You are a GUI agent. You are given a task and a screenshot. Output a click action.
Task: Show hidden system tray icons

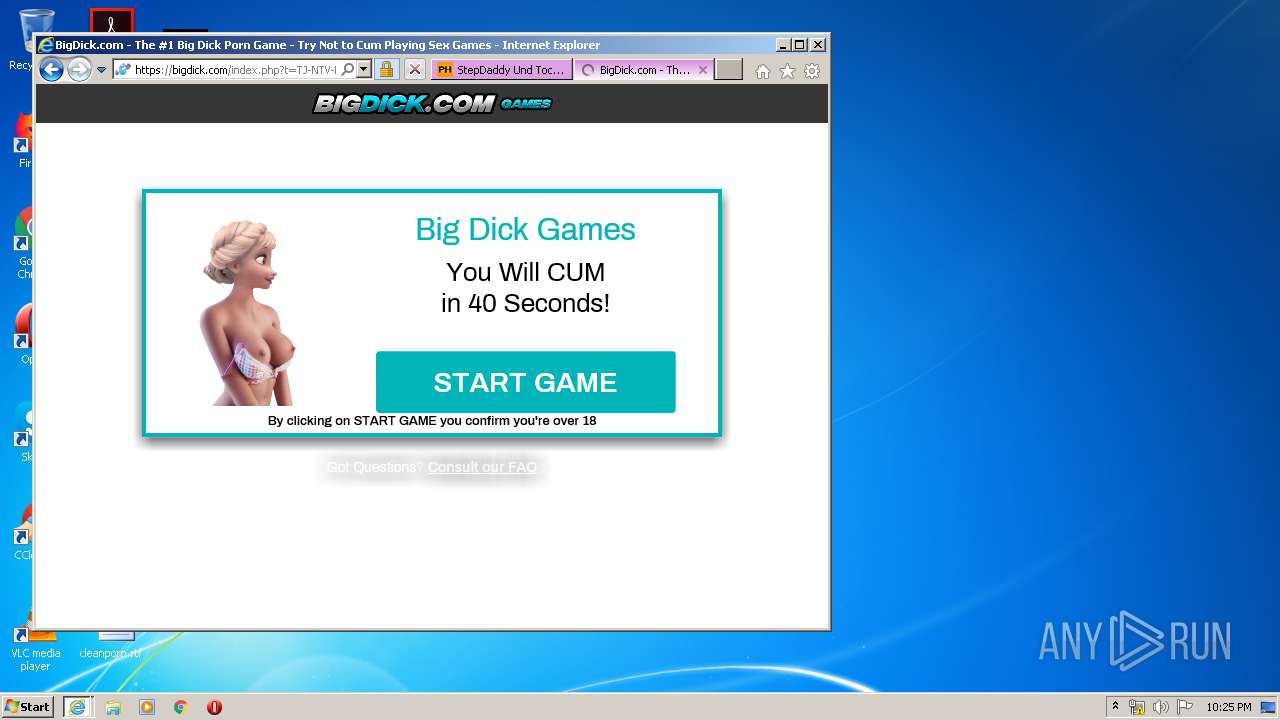coord(1115,706)
